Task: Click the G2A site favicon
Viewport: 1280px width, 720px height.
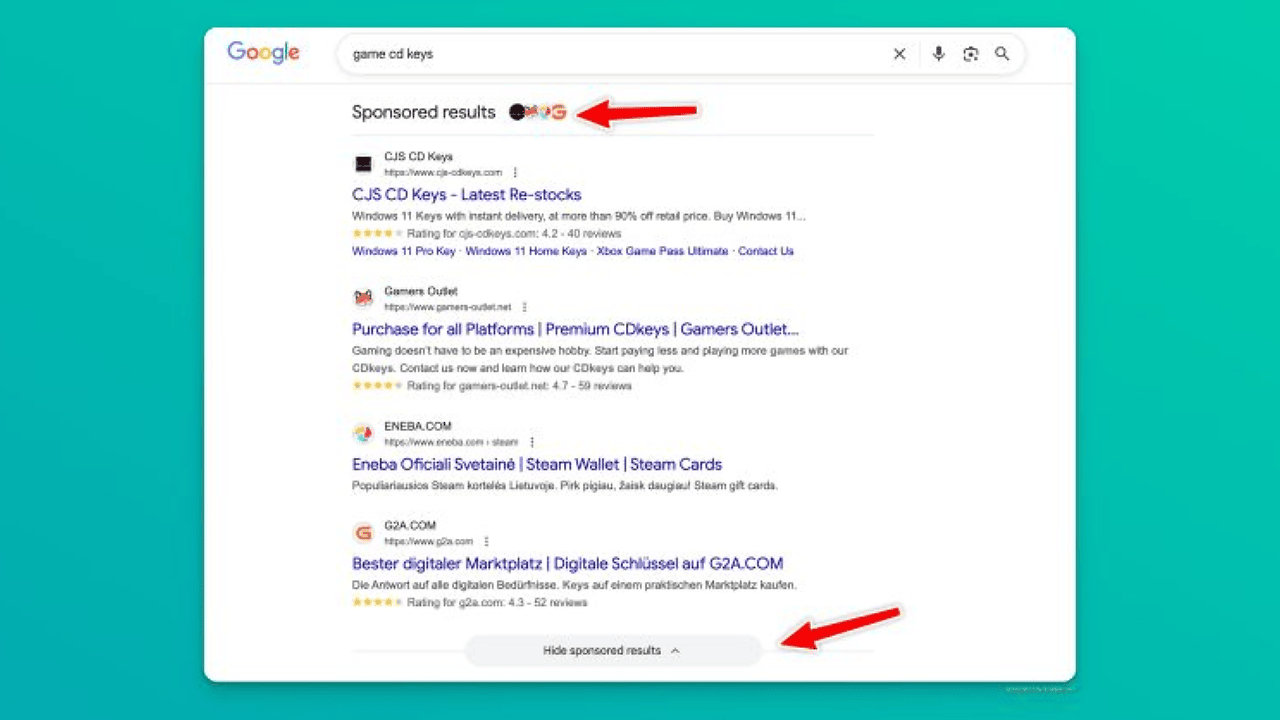Action: coord(363,533)
